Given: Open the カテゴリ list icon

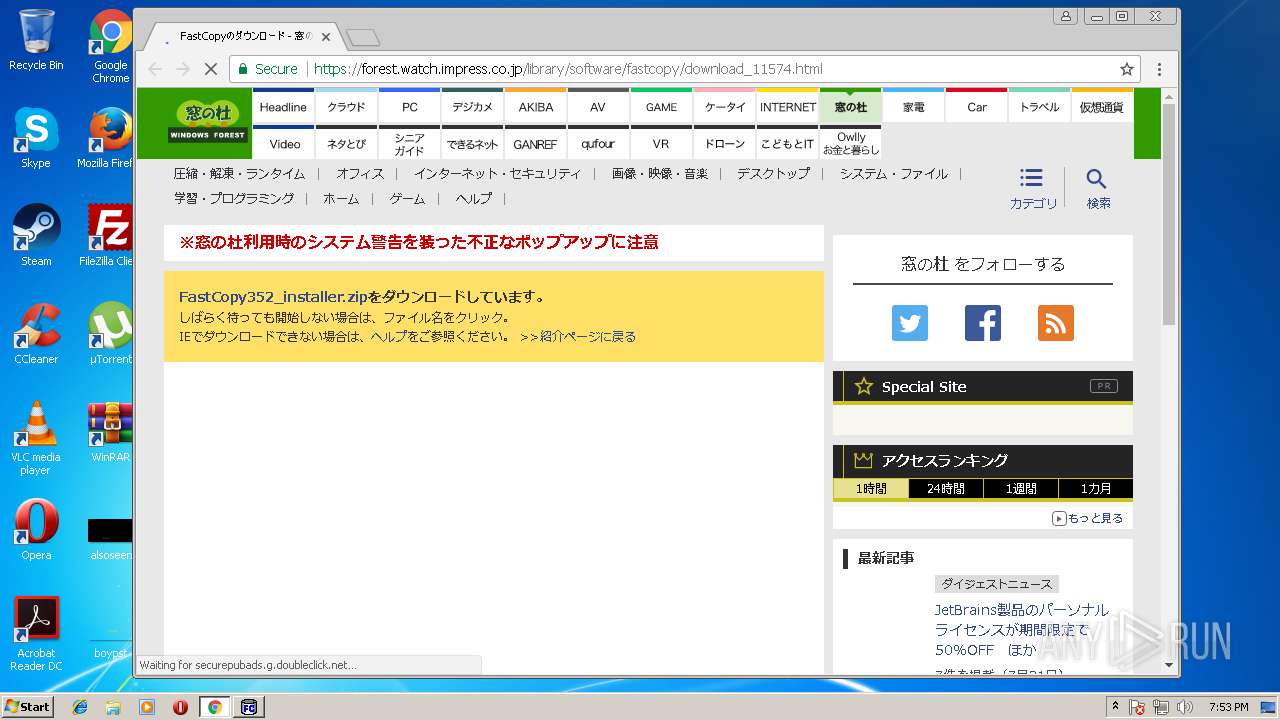Looking at the screenshot, I should coord(1033,188).
